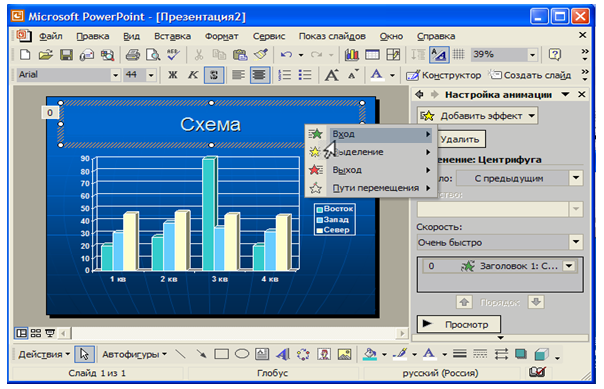Open 3-D style on drawing toolbar

[542, 354]
